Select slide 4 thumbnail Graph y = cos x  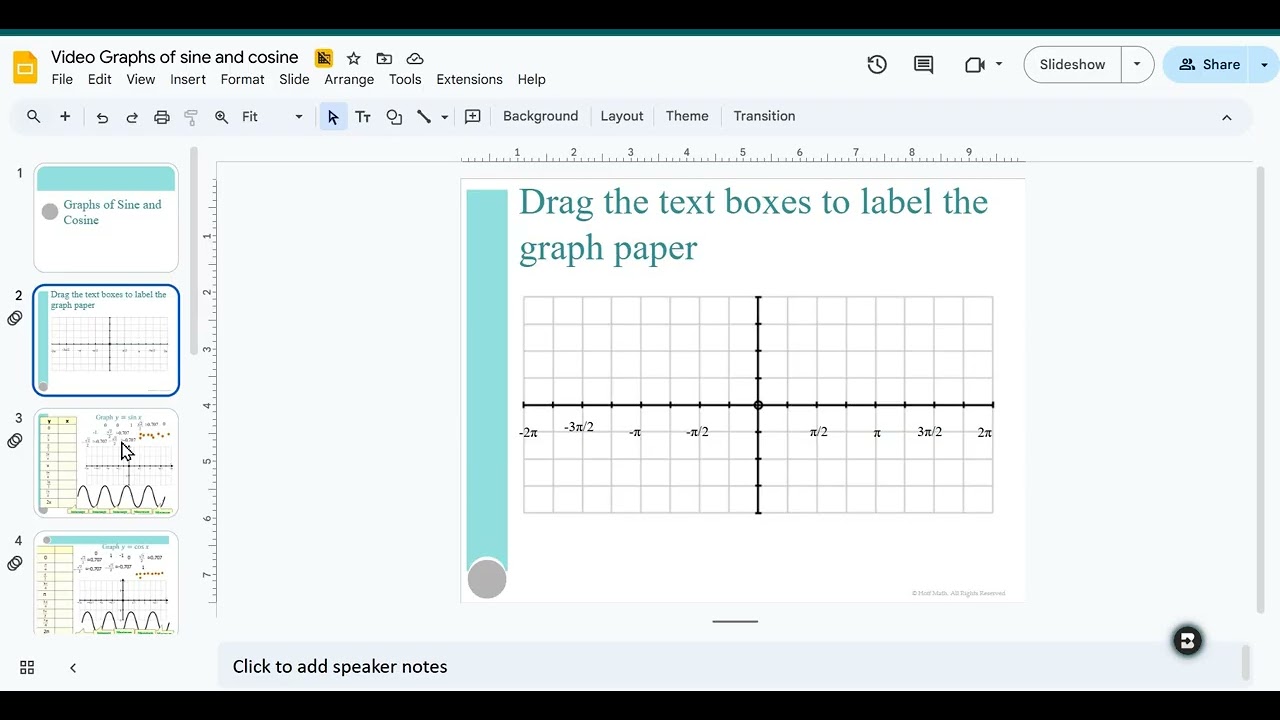(106, 584)
